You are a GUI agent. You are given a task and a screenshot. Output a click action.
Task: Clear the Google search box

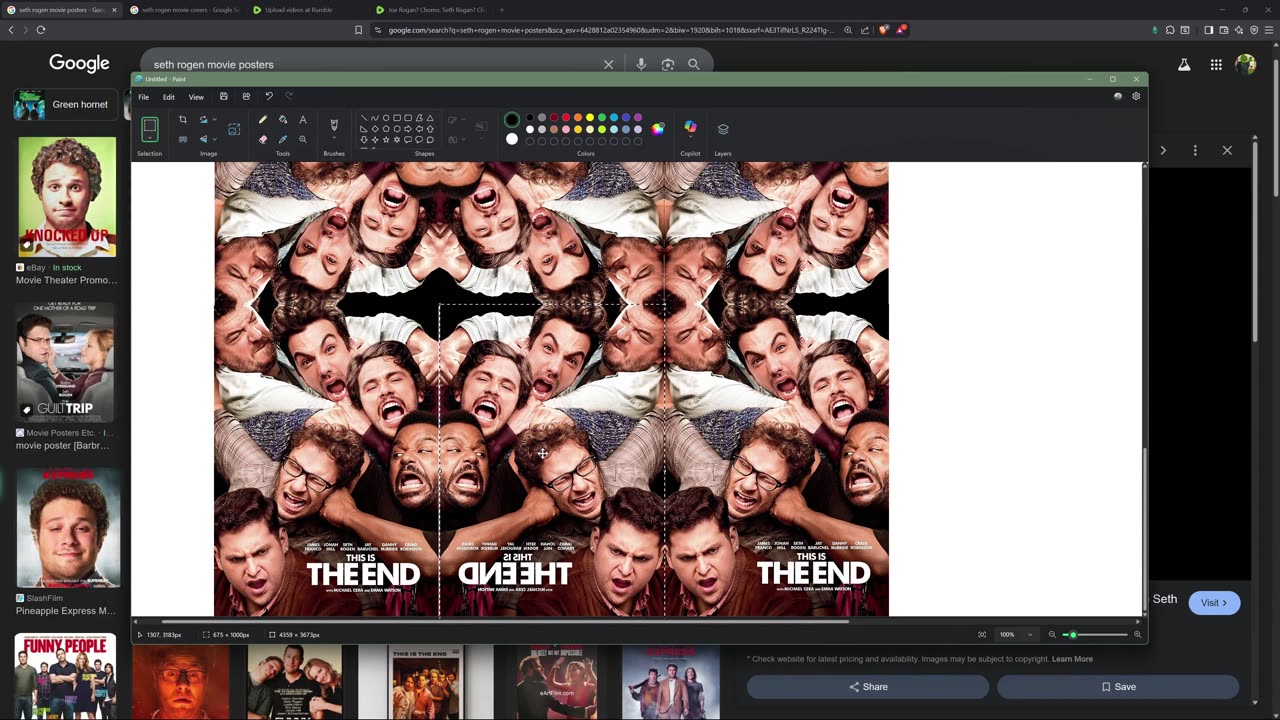(608, 64)
